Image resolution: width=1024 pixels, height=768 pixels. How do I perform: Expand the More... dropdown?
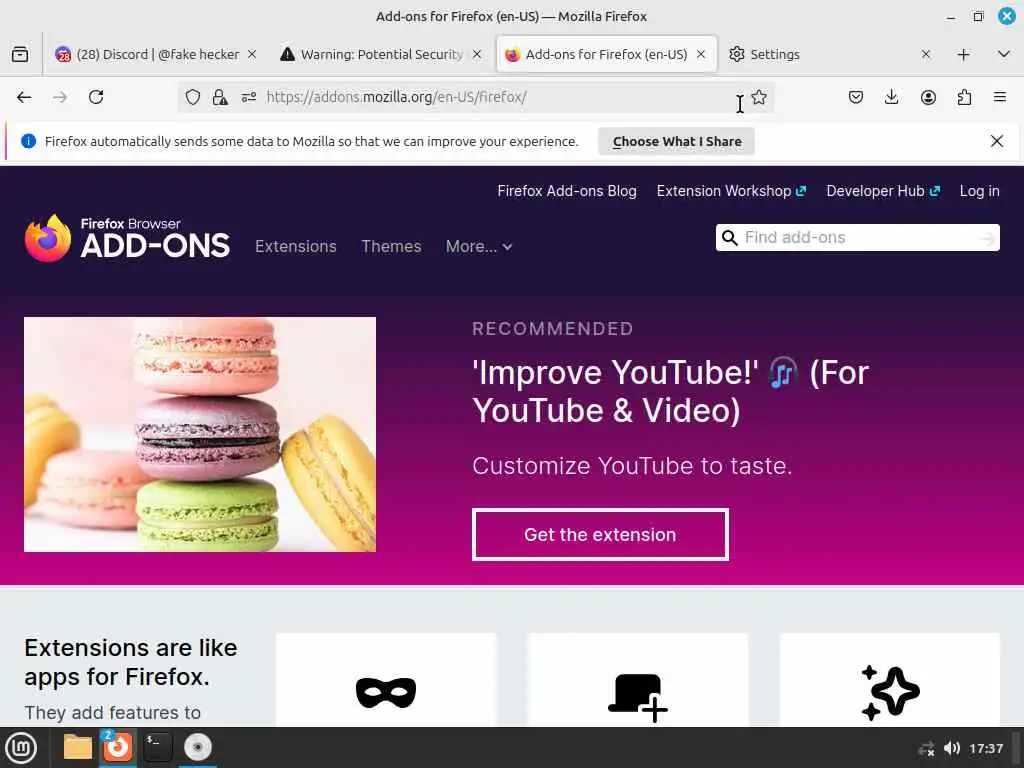tap(479, 246)
